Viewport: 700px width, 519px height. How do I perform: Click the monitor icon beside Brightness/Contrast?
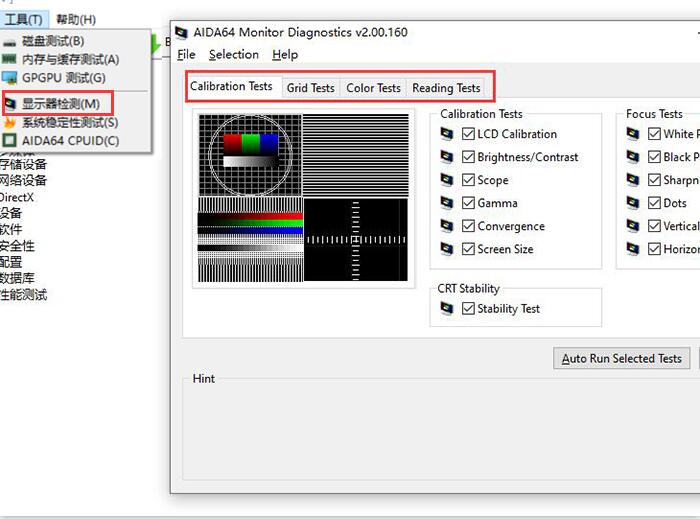point(446,157)
